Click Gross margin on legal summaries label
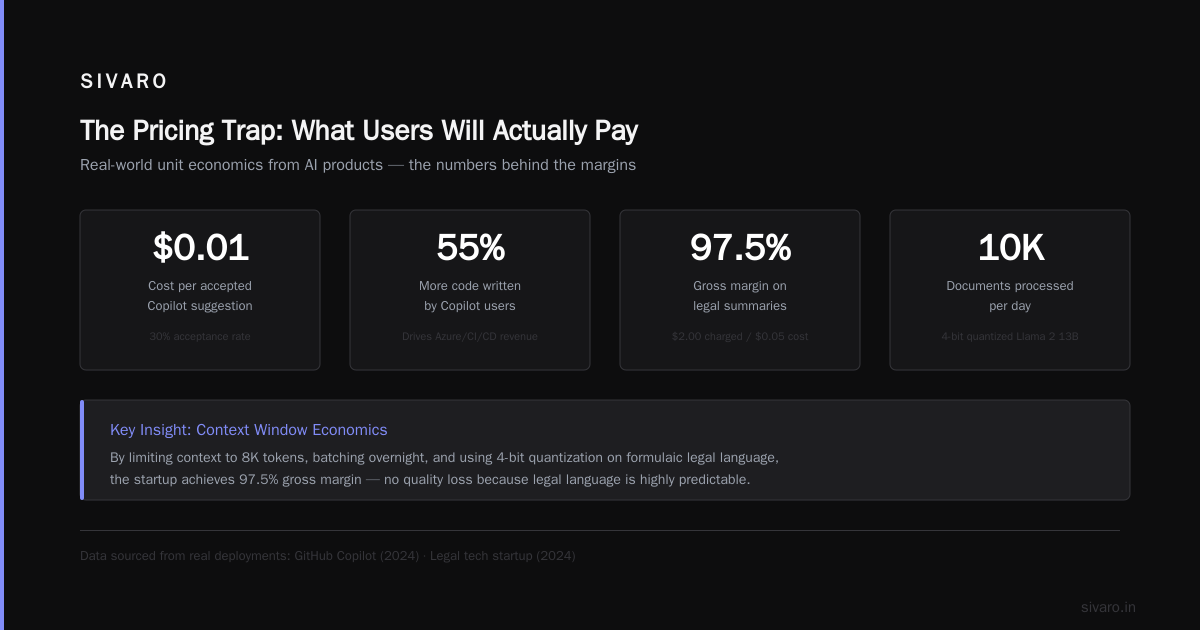Screen dimensions: 1200x630 (x=740, y=296)
